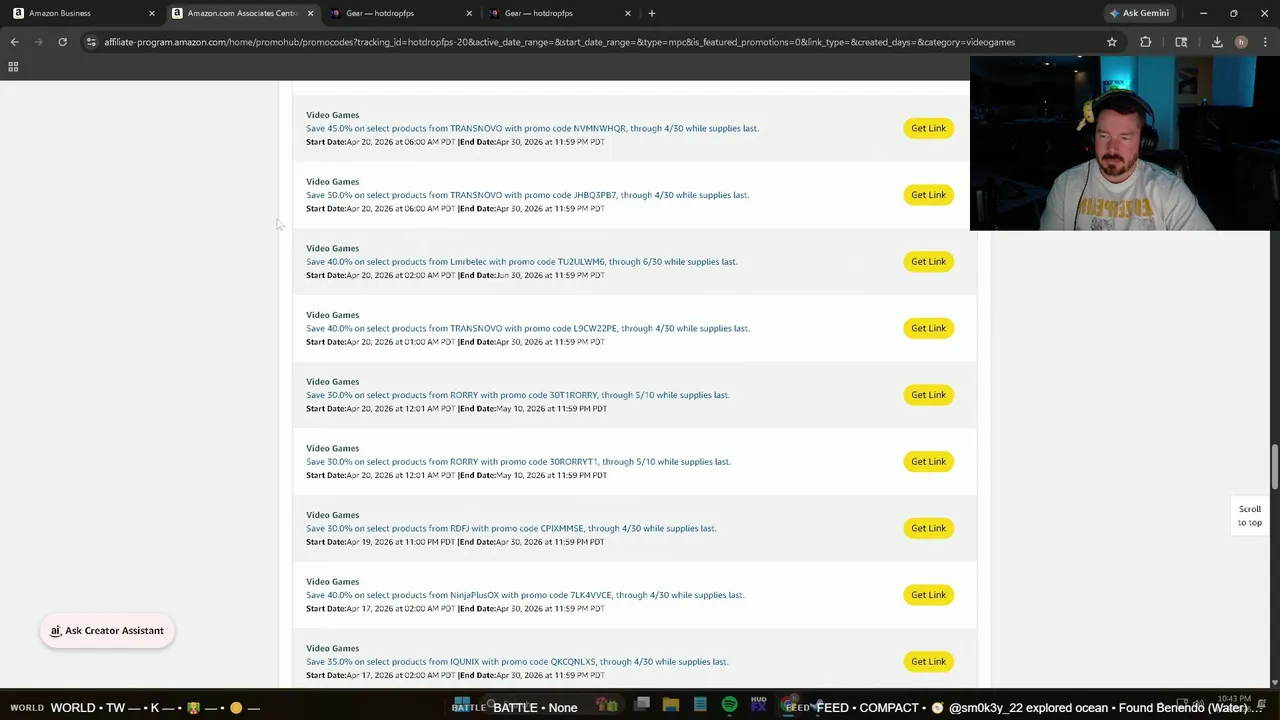Switch to second Gear — hotdropfps tab

click(x=558, y=13)
